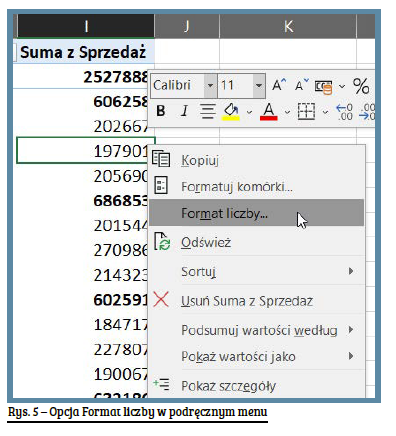Screen dimensions: 396x436
Task: Choose Formatuj komórki from context menu
Action: [257, 186]
